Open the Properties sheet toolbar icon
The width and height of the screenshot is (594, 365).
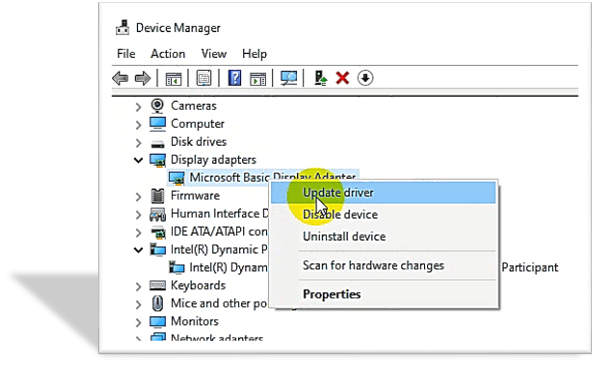pos(204,79)
